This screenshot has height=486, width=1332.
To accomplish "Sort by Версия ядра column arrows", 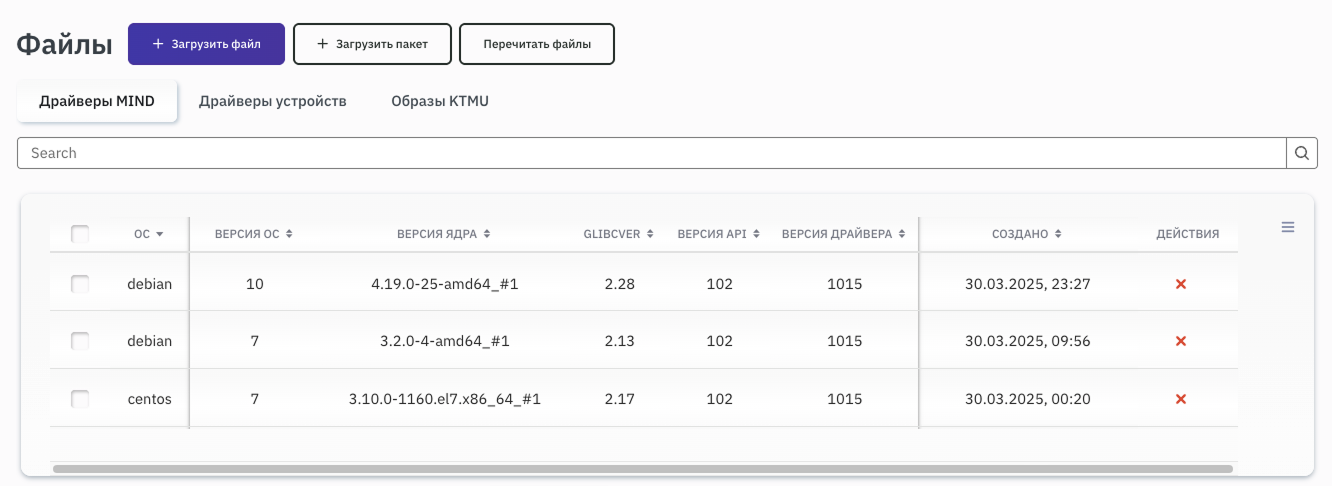I will click(x=487, y=234).
